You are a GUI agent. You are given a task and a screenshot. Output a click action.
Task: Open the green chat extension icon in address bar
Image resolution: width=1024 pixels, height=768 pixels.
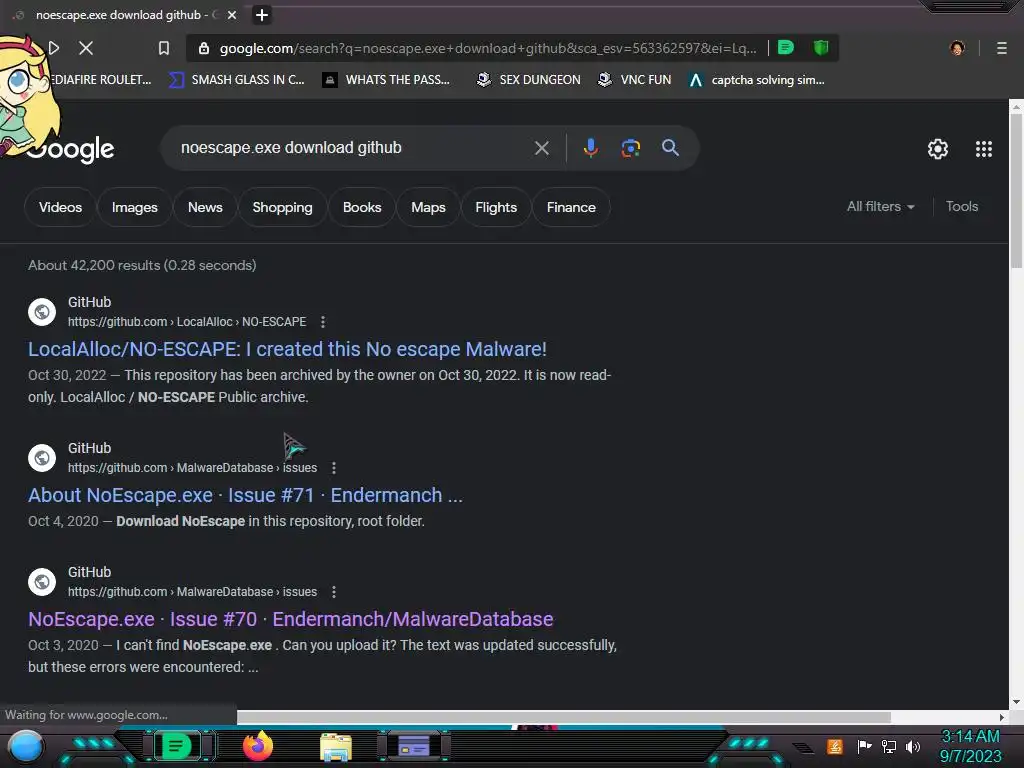pyautogui.click(x=786, y=48)
